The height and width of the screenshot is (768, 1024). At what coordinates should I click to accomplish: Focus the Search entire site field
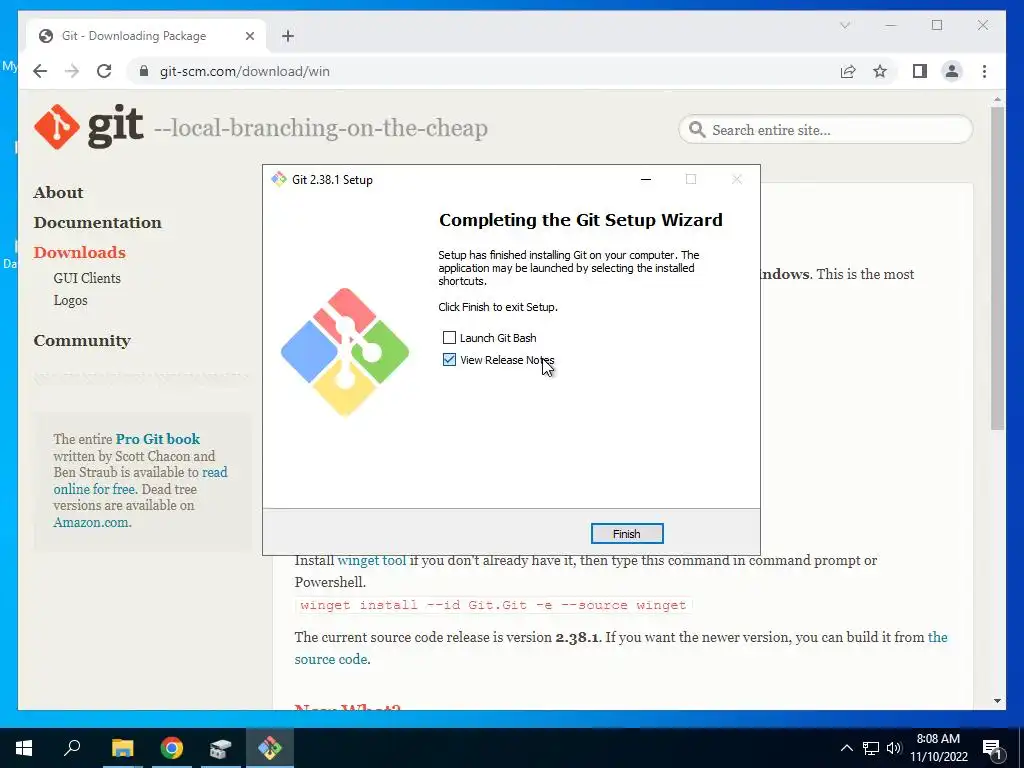click(825, 130)
